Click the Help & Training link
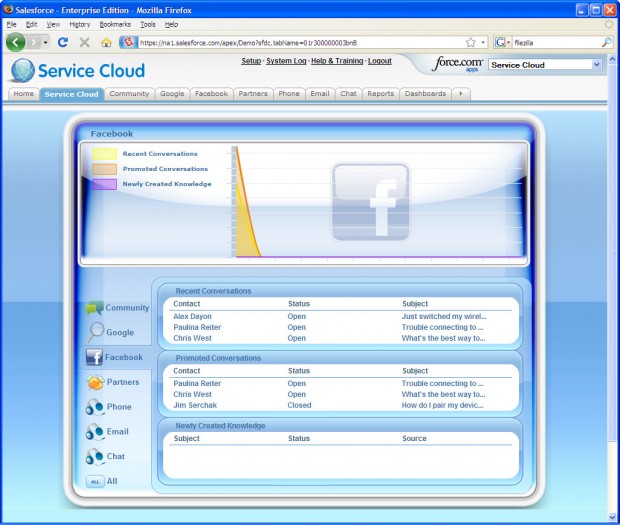This screenshot has width=620, height=525. pos(337,61)
